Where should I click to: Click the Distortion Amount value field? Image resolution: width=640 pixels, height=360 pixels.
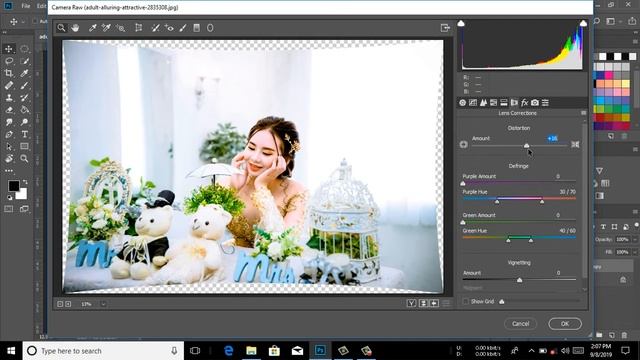point(552,138)
